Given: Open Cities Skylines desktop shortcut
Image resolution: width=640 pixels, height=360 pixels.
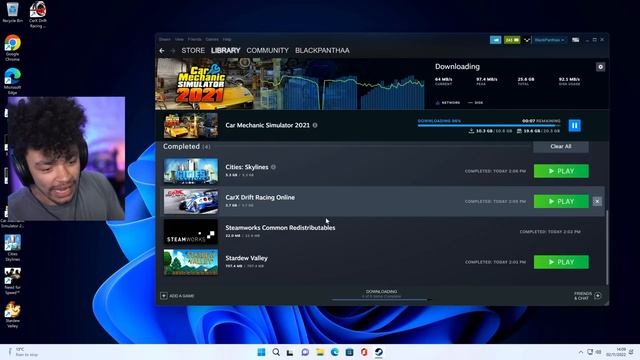Looking at the screenshot, I should pos(12,248).
